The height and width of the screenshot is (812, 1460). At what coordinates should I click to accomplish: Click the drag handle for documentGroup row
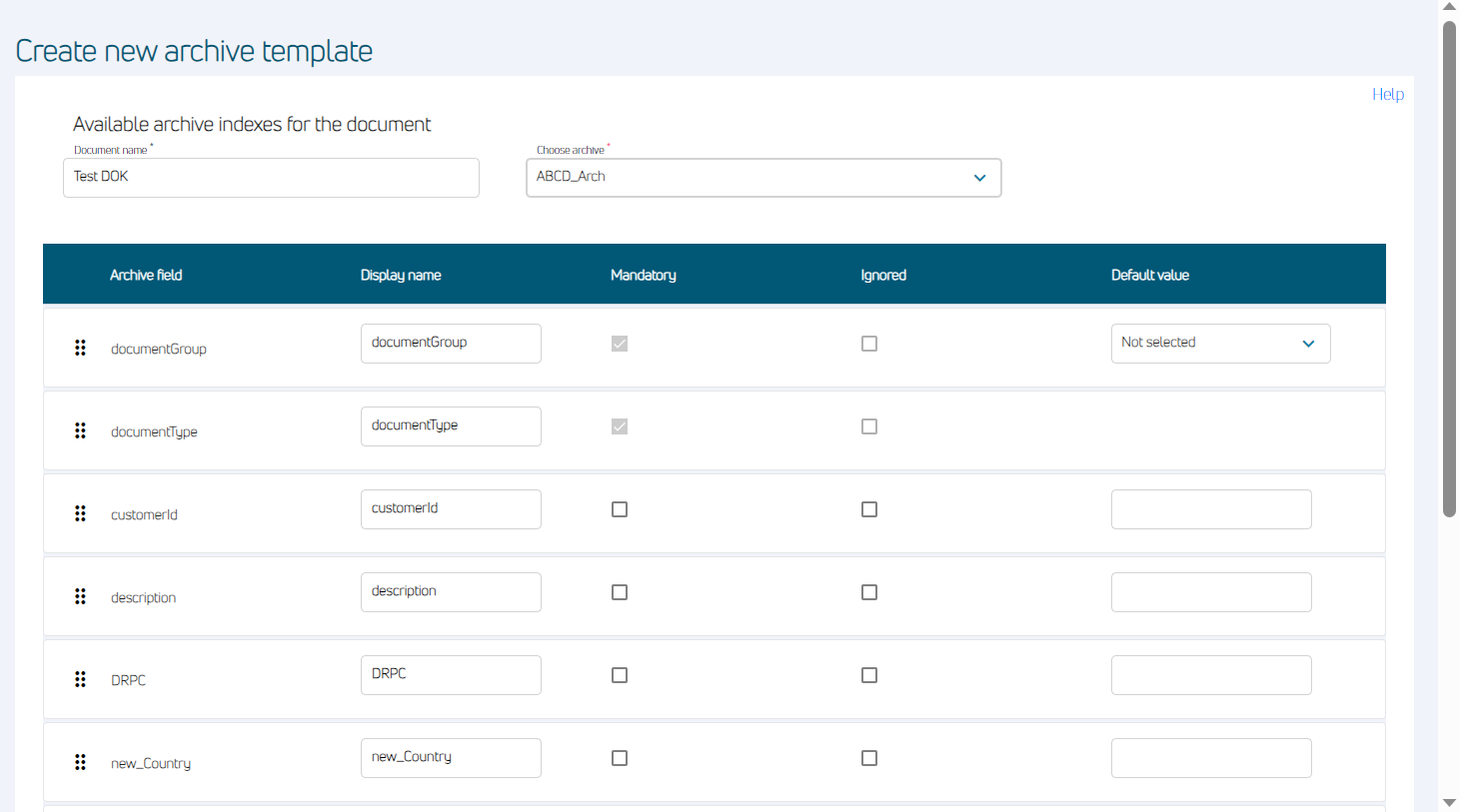tap(80, 348)
